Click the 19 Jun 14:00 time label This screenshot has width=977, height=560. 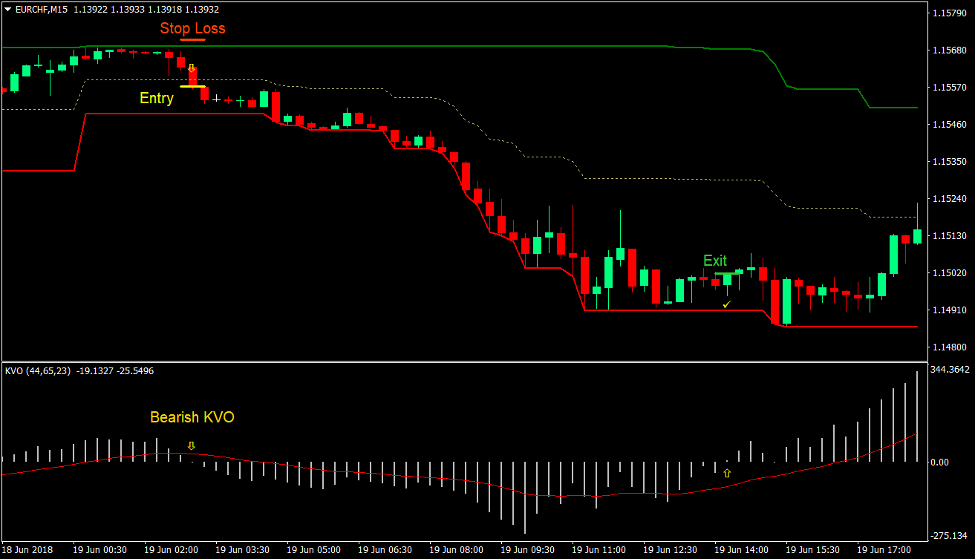coord(741,550)
